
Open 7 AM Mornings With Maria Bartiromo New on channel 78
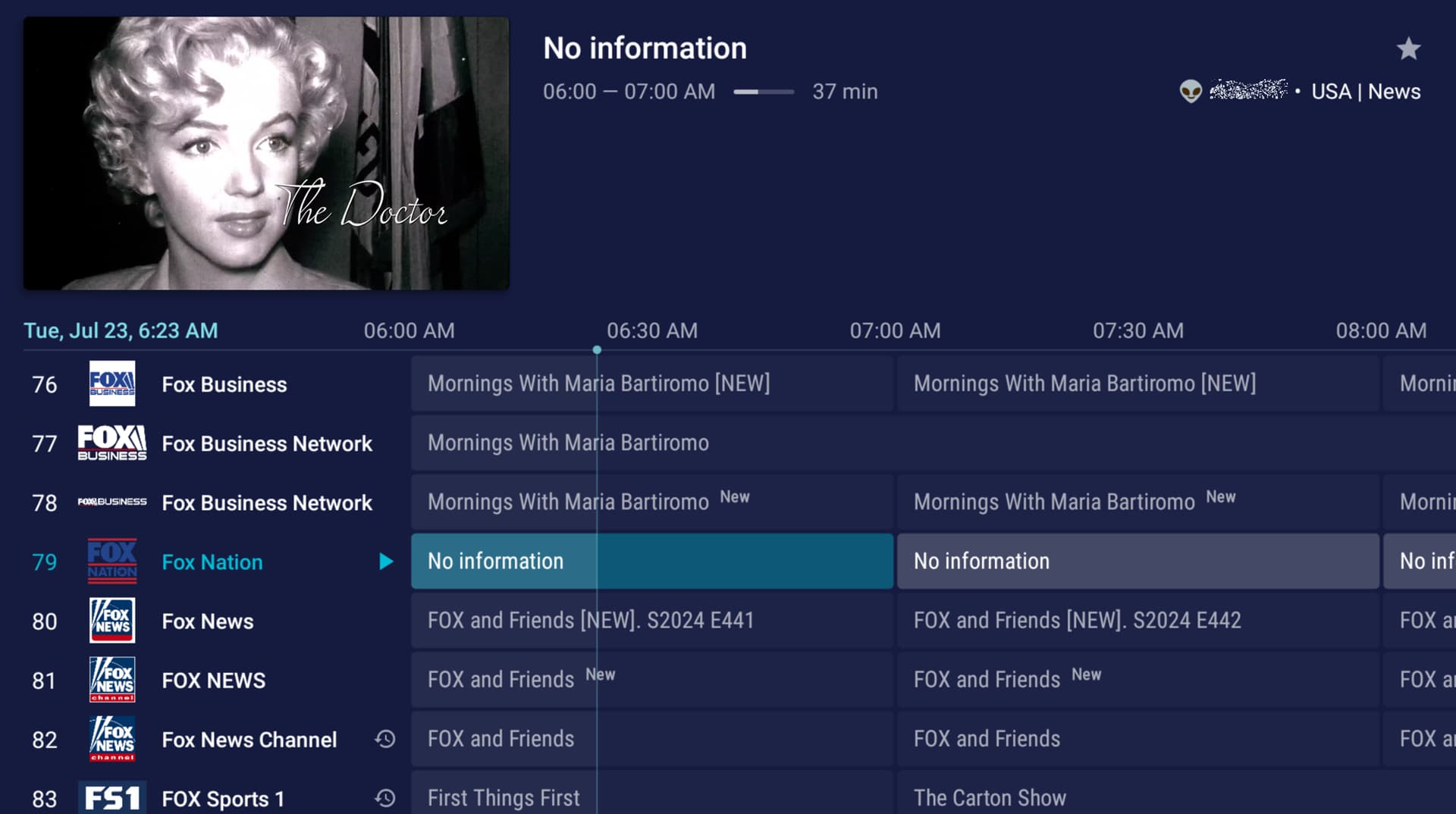coord(1138,502)
